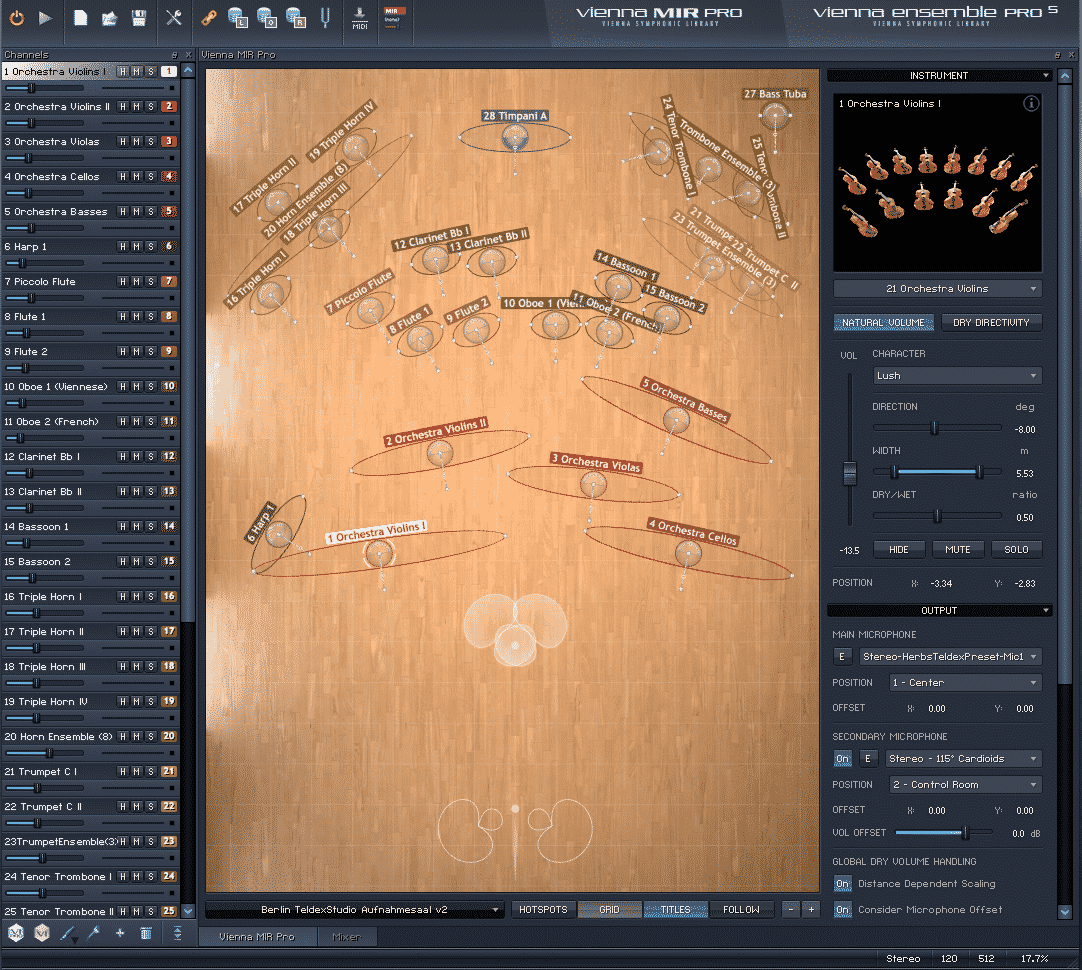
Task: Click the red MIR indicator in the toolbar
Action: pos(394,18)
